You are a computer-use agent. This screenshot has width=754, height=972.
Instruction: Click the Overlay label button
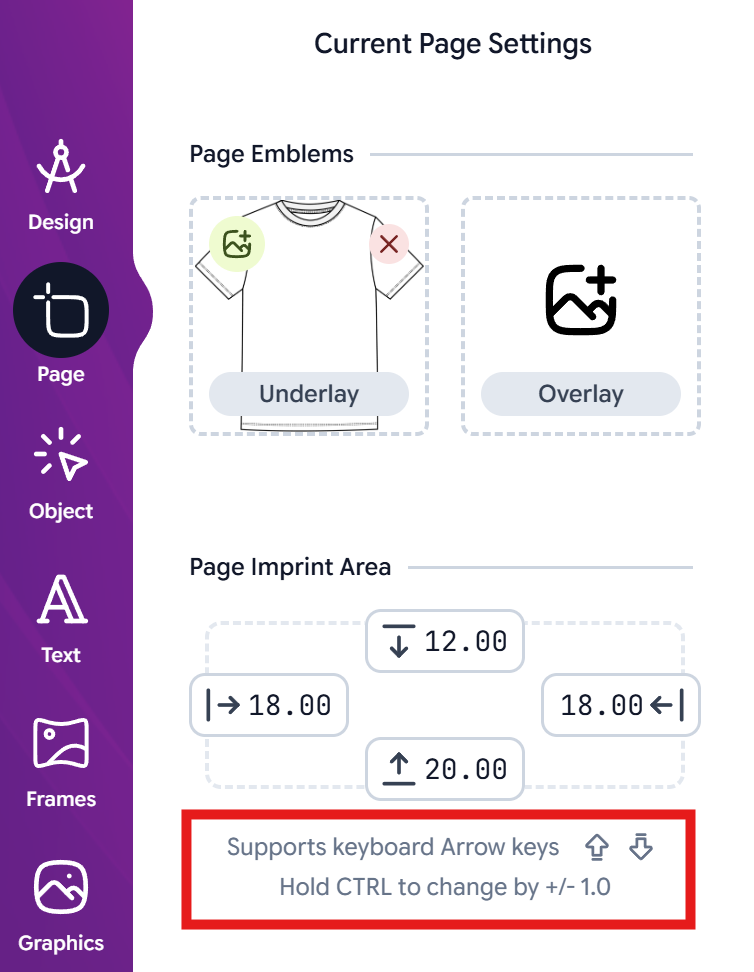(x=580, y=394)
